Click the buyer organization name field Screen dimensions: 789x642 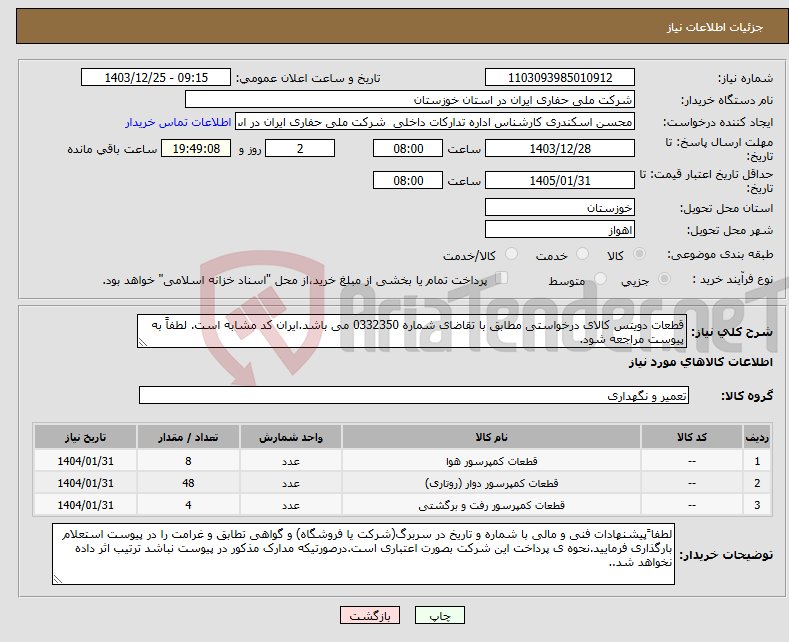(410, 100)
